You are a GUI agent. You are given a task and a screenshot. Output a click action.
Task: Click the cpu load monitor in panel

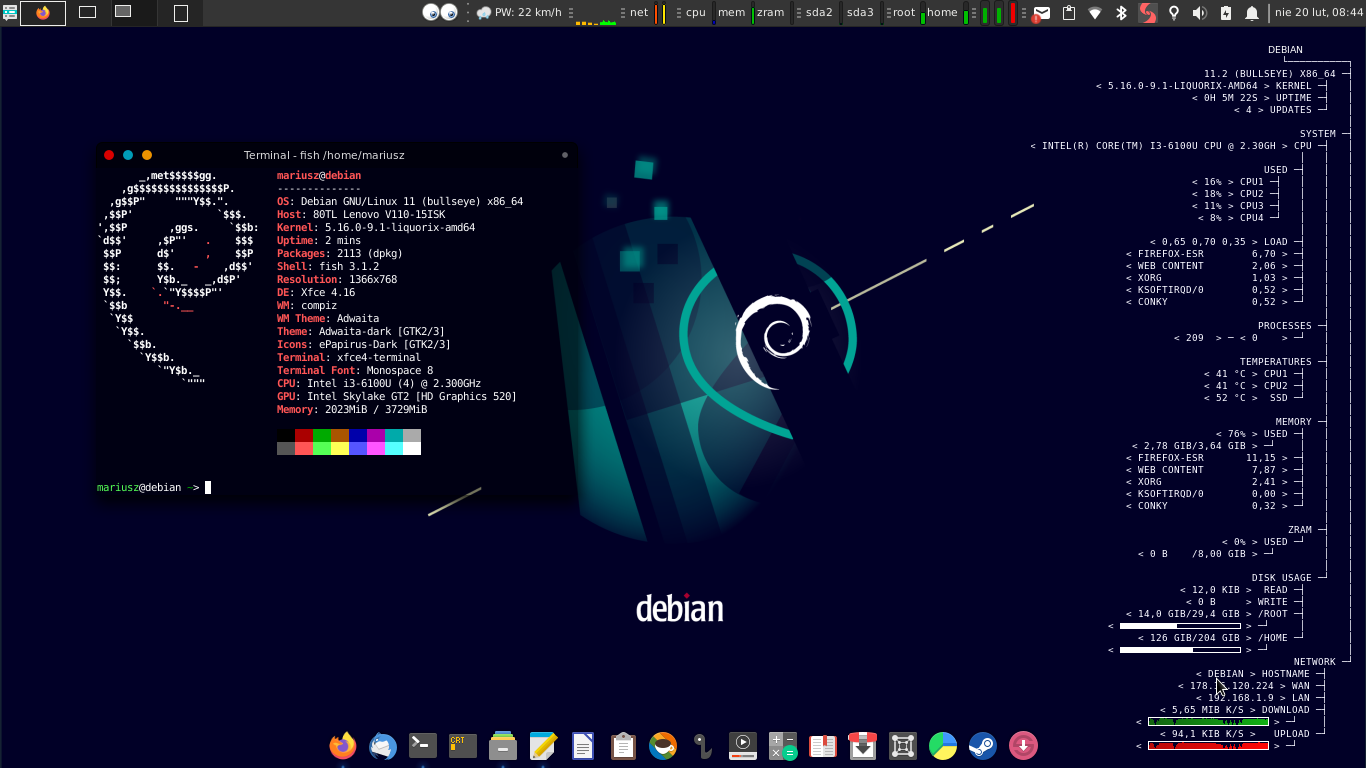point(698,13)
